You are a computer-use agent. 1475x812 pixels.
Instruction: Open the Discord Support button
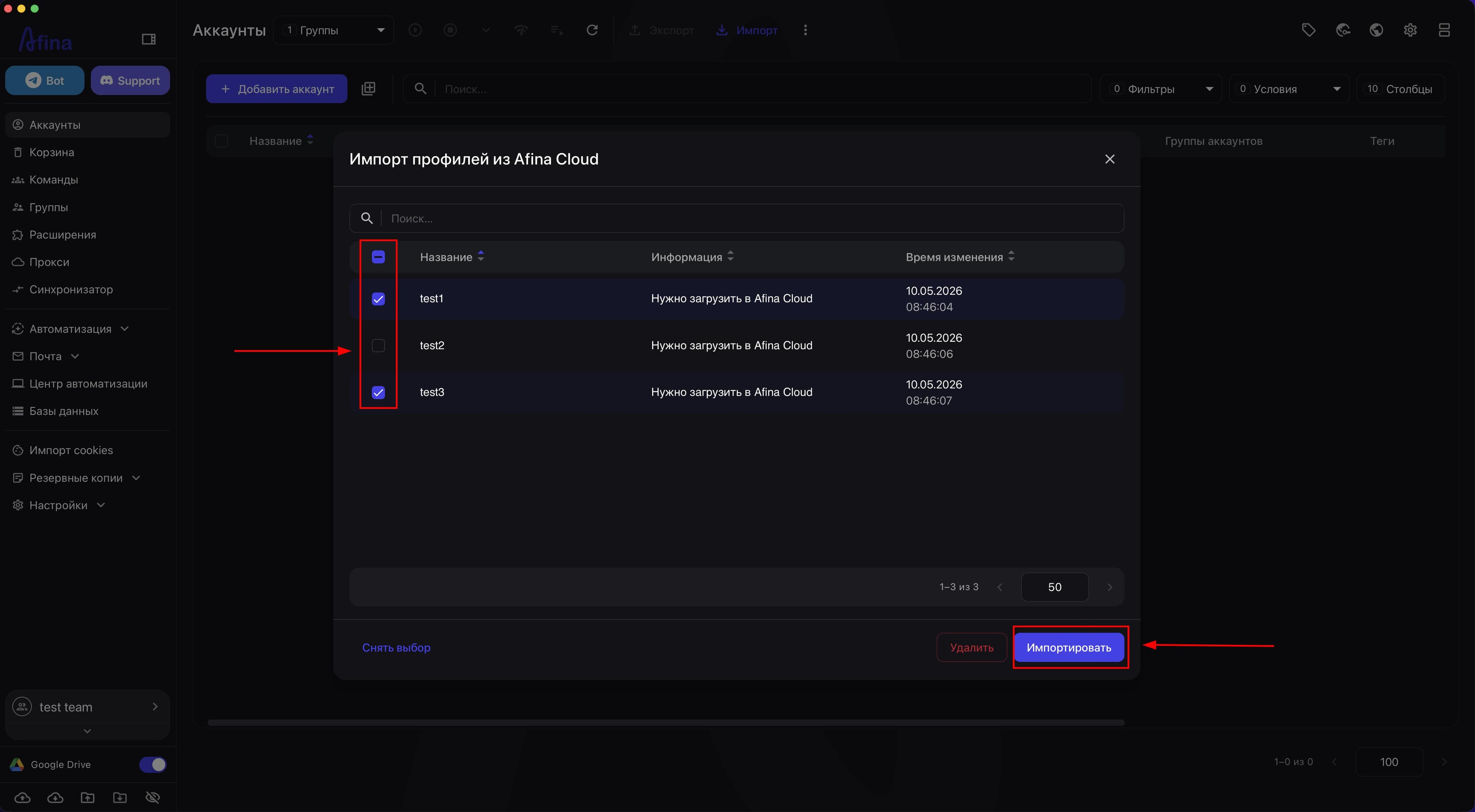130,81
